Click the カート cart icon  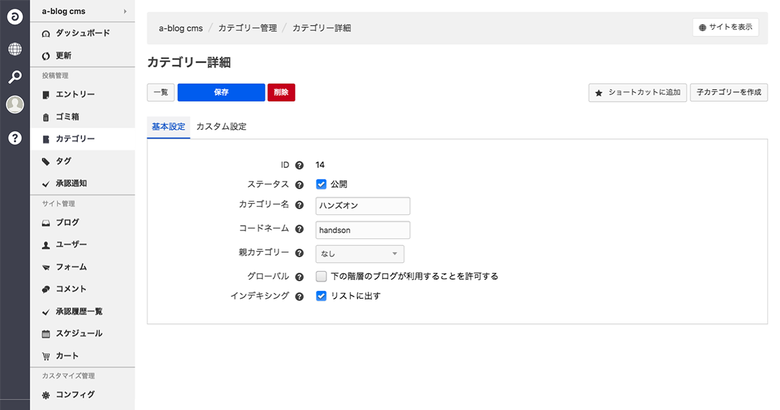pos(46,356)
